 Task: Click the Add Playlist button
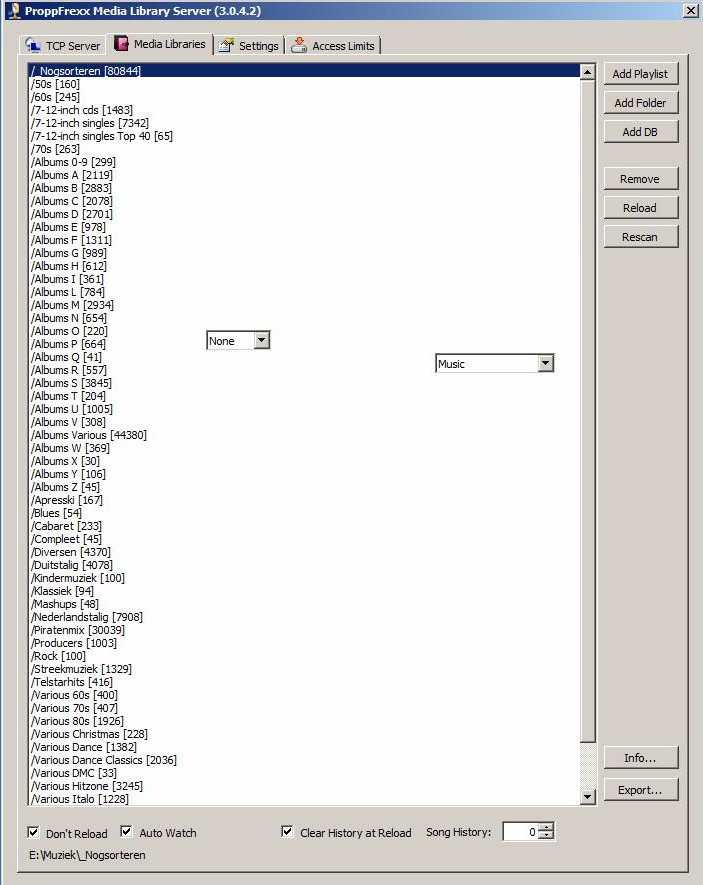coord(640,74)
